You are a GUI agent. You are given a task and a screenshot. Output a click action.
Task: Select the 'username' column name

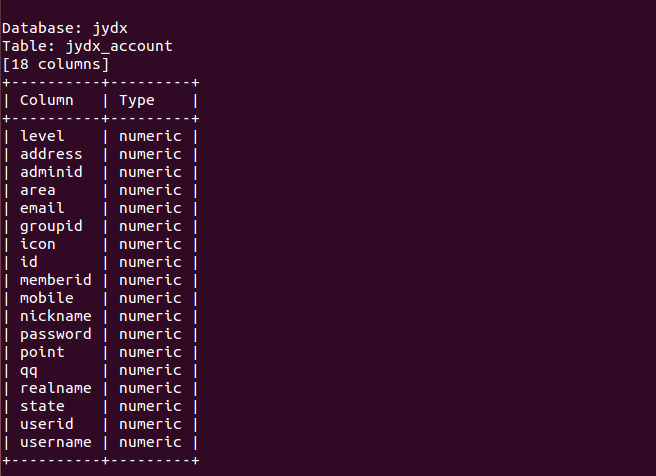point(56,442)
